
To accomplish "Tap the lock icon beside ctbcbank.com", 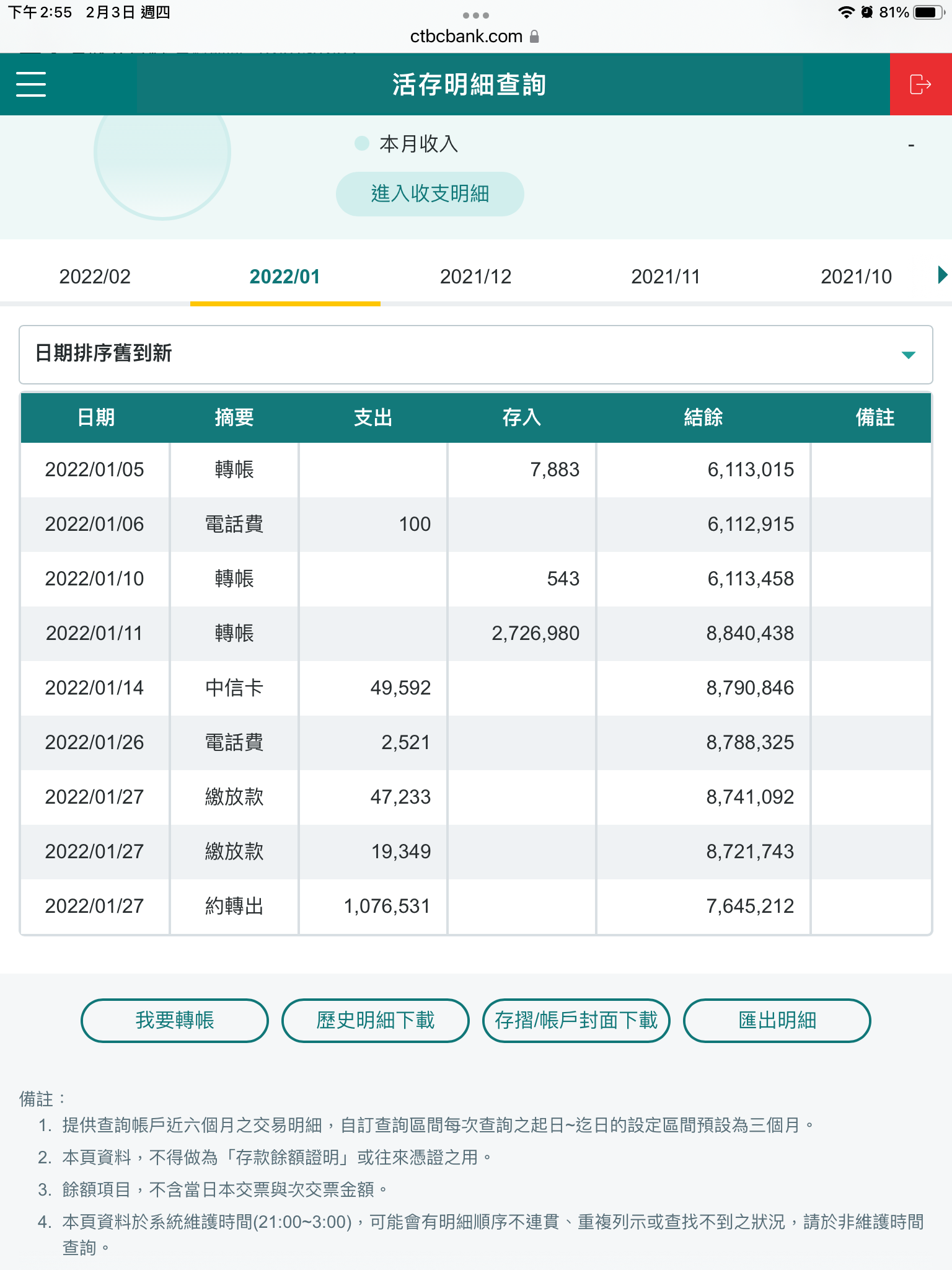I will (x=535, y=37).
